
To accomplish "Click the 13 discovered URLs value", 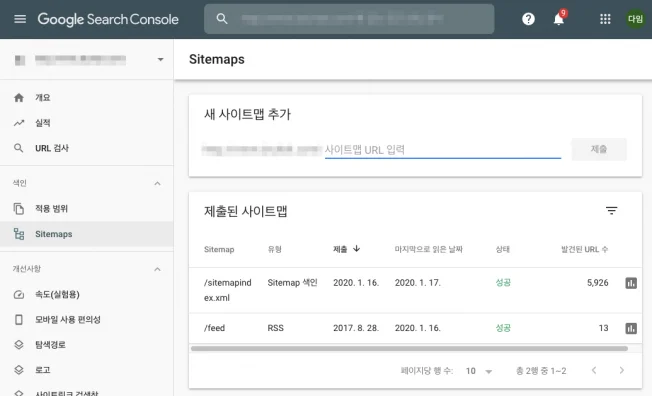I will [x=603, y=328].
